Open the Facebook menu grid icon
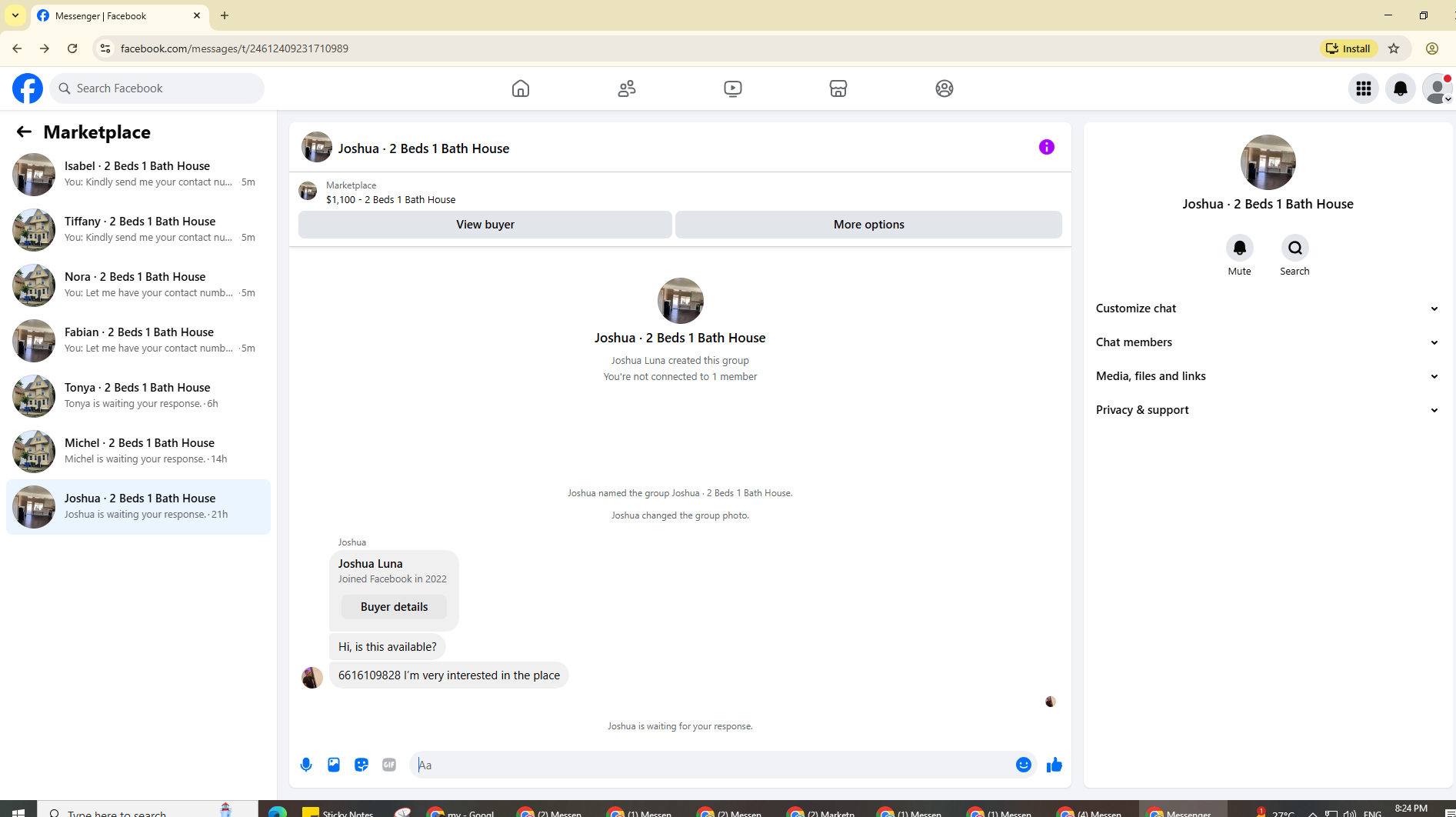This screenshot has width=1456, height=817. click(1364, 88)
